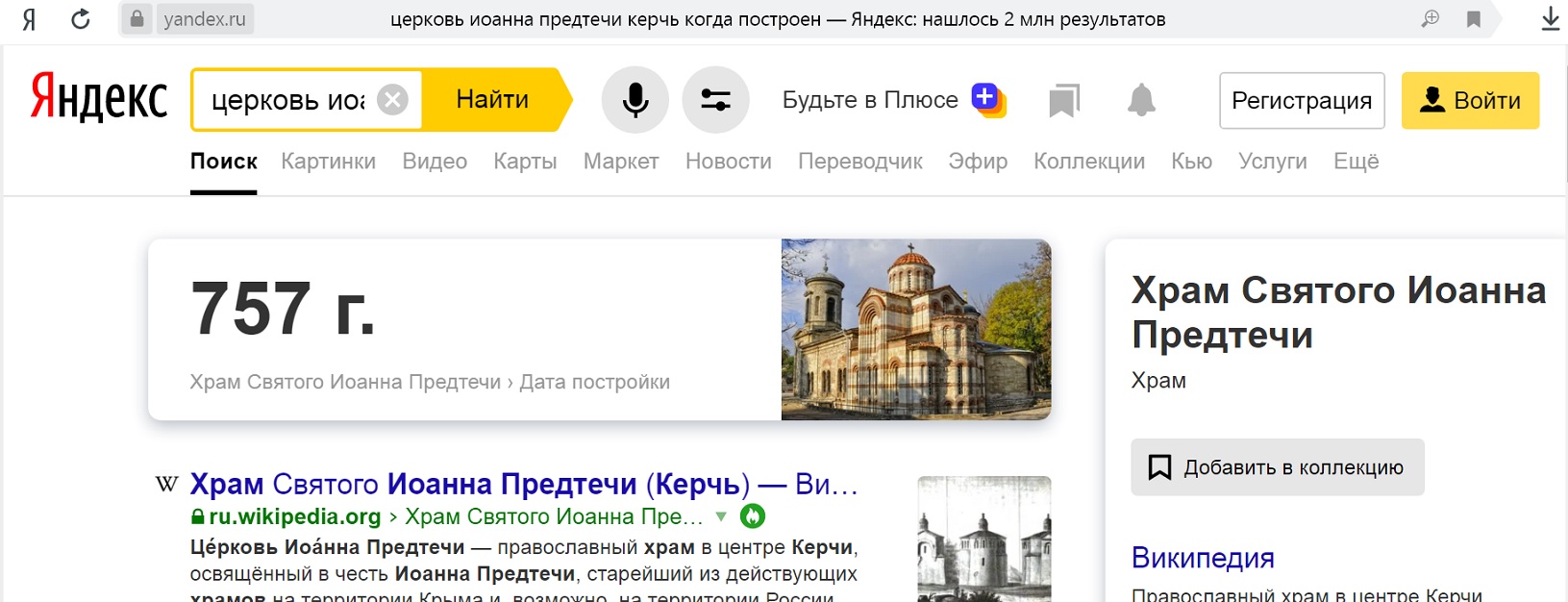Reload the page with the refresh icon
1568x602 pixels.
coord(81,19)
